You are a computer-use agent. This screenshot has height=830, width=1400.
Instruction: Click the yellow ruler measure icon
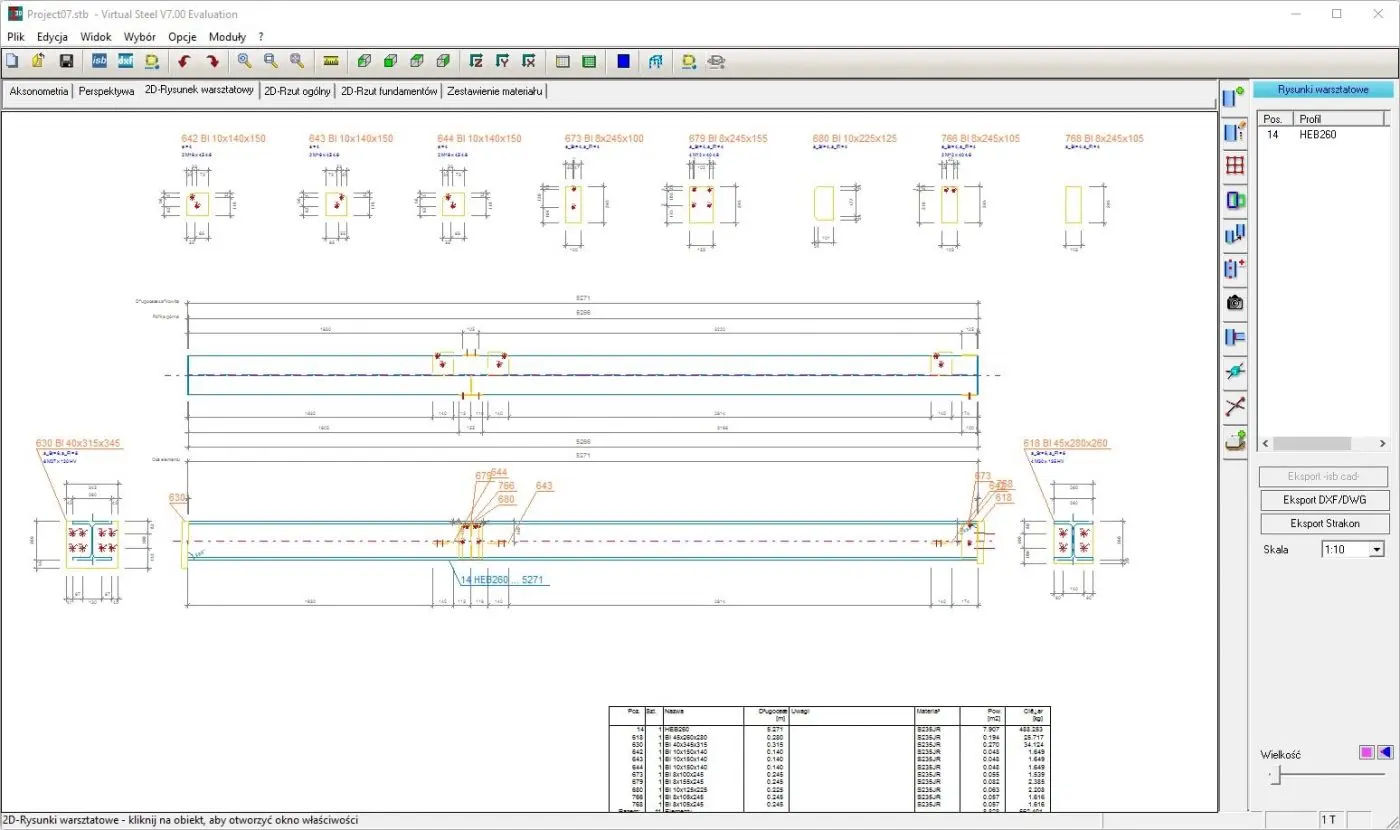tap(331, 61)
